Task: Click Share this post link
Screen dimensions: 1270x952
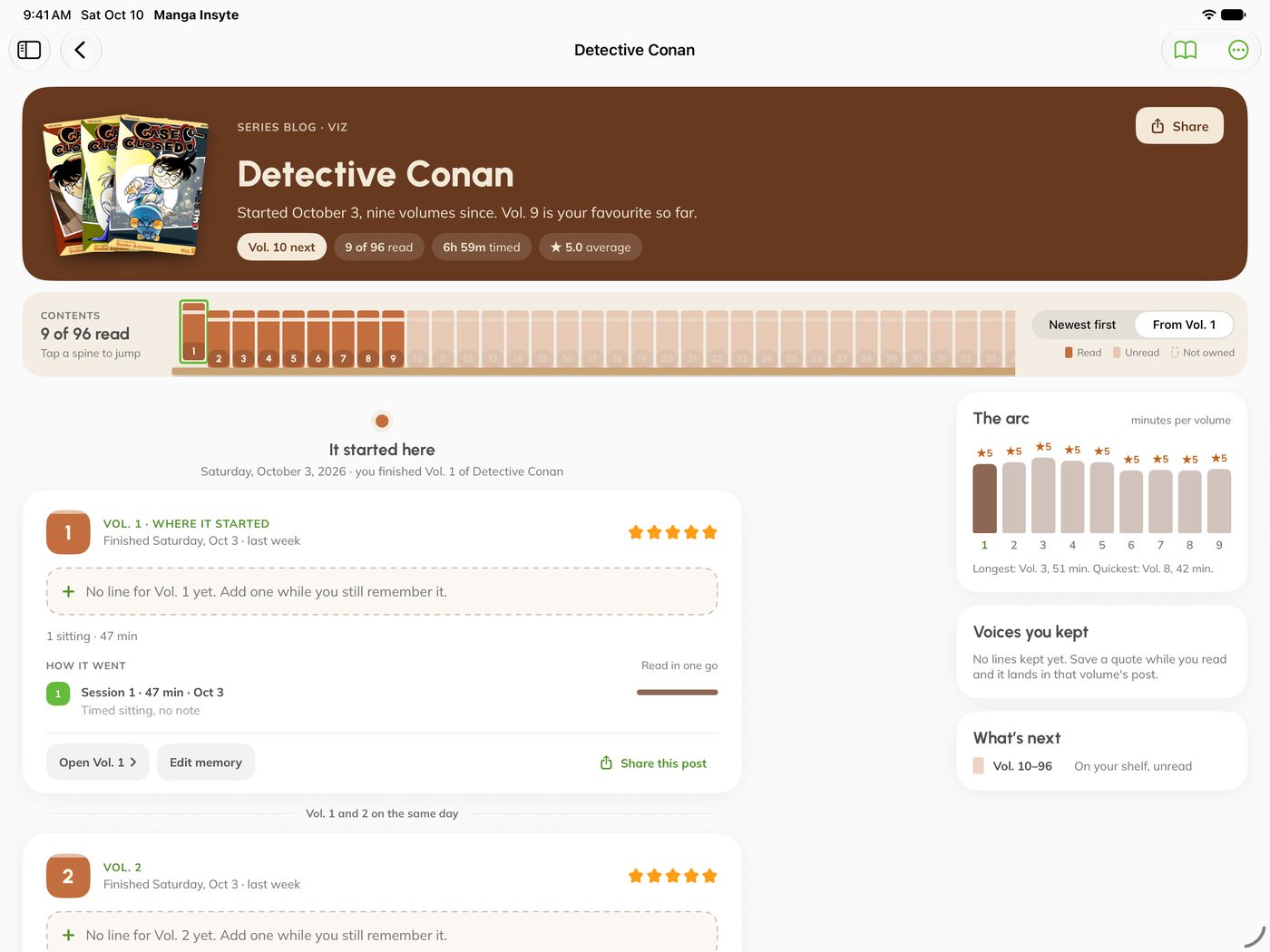Action: click(x=653, y=763)
